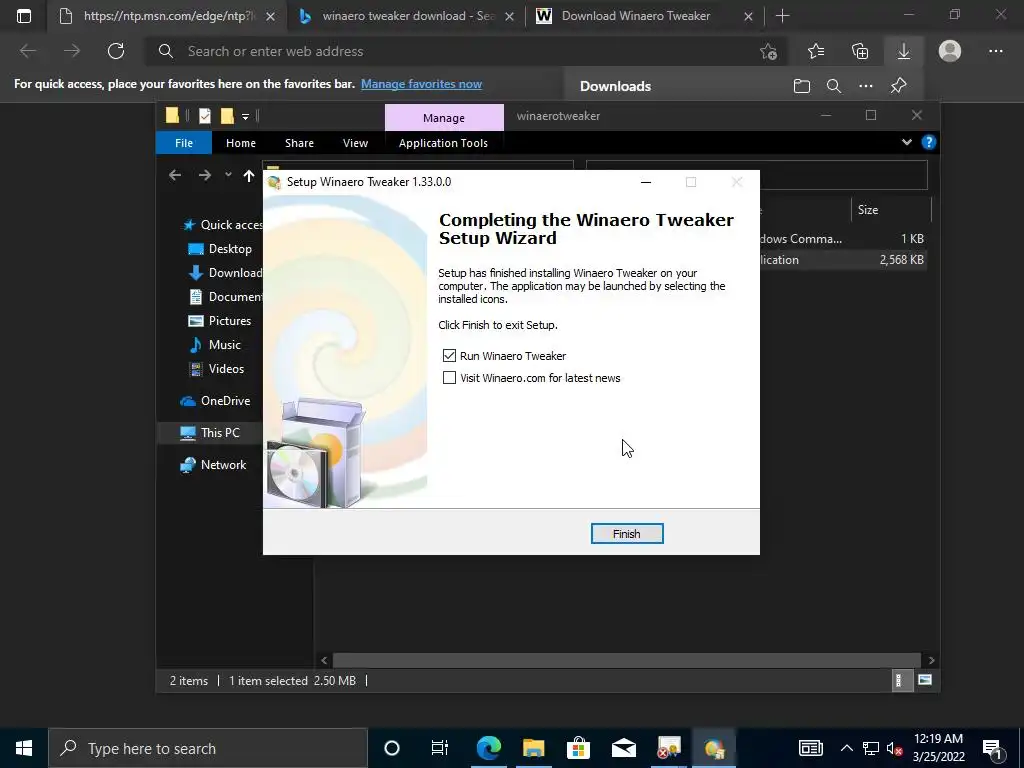Image resolution: width=1024 pixels, height=768 pixels.
Task: Toggle the Downloads toolbar arrow icon
Action: [904, 51]
